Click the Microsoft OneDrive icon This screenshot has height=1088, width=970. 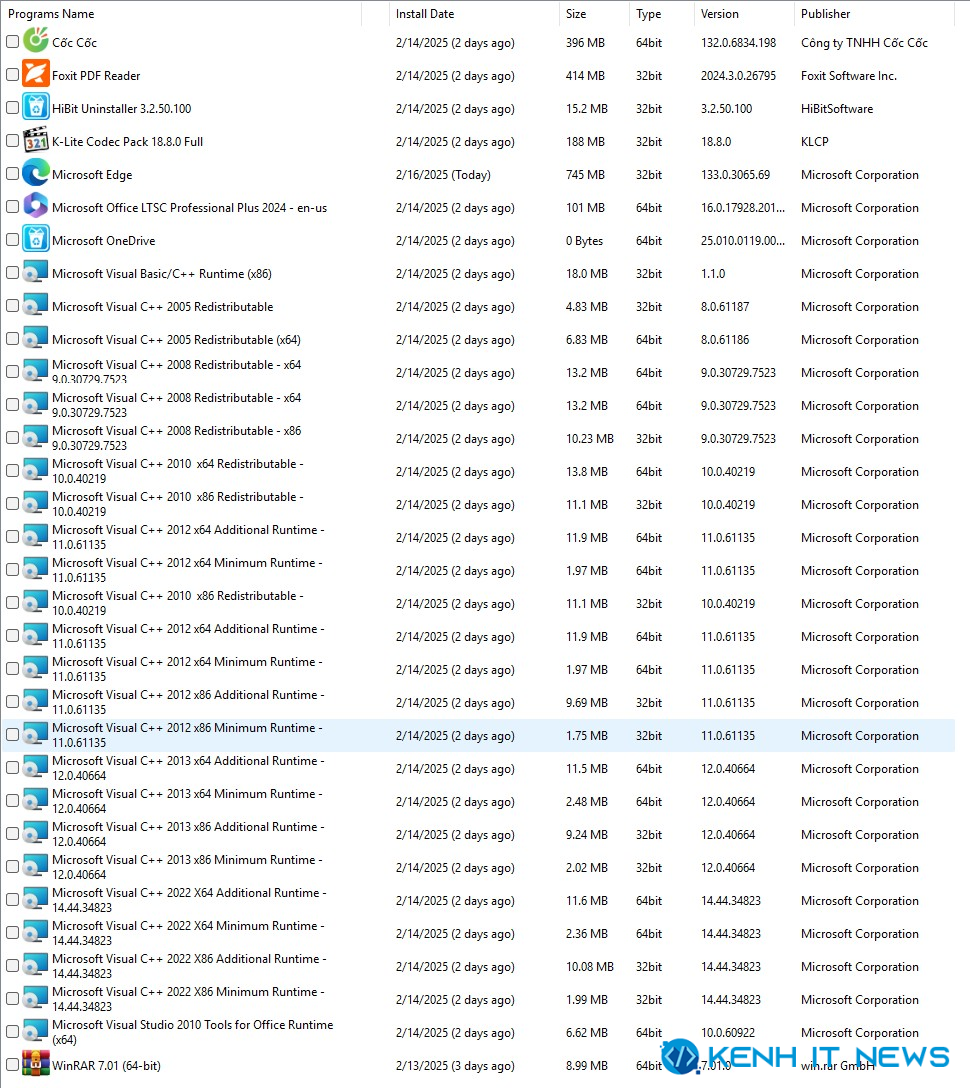point(35,239)
